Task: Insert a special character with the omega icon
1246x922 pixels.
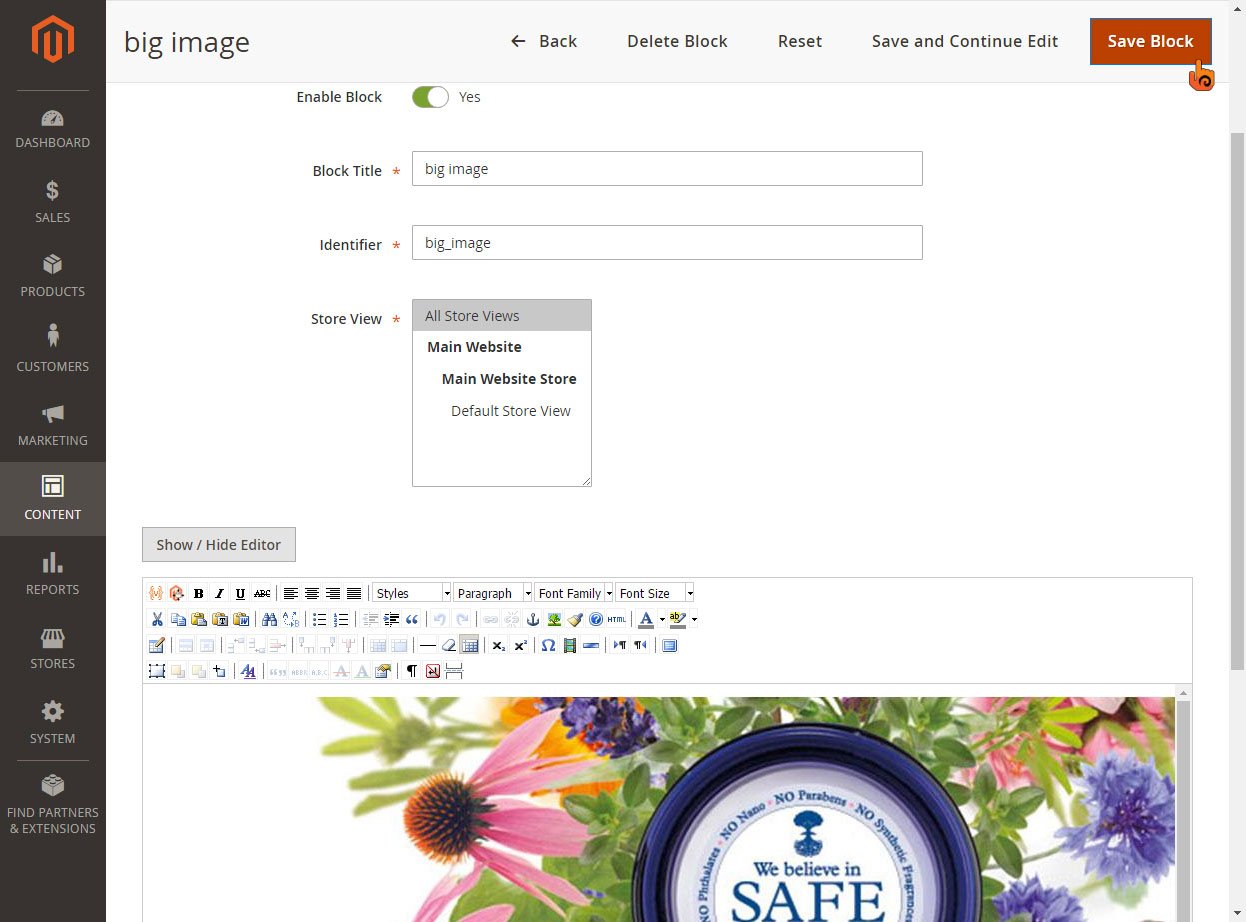Action: (548, 645)
